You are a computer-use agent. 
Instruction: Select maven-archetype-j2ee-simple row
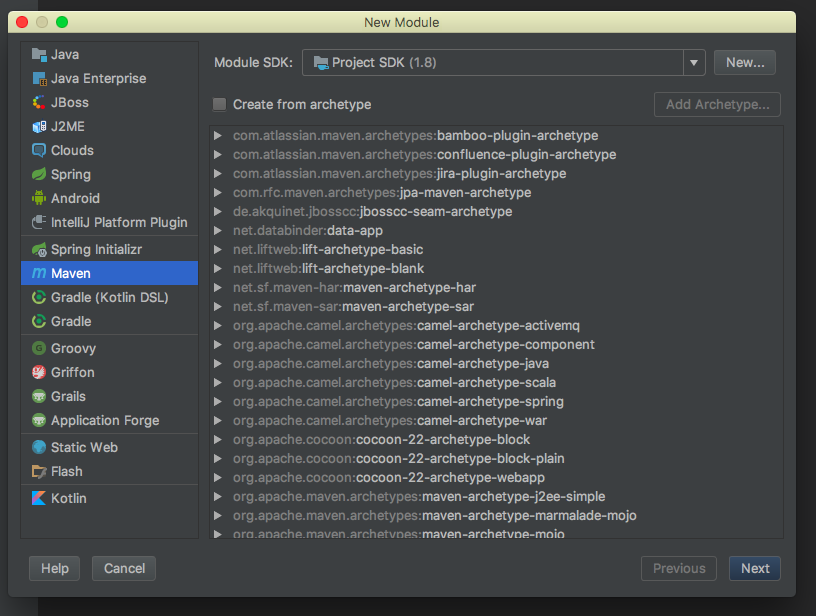496,496
